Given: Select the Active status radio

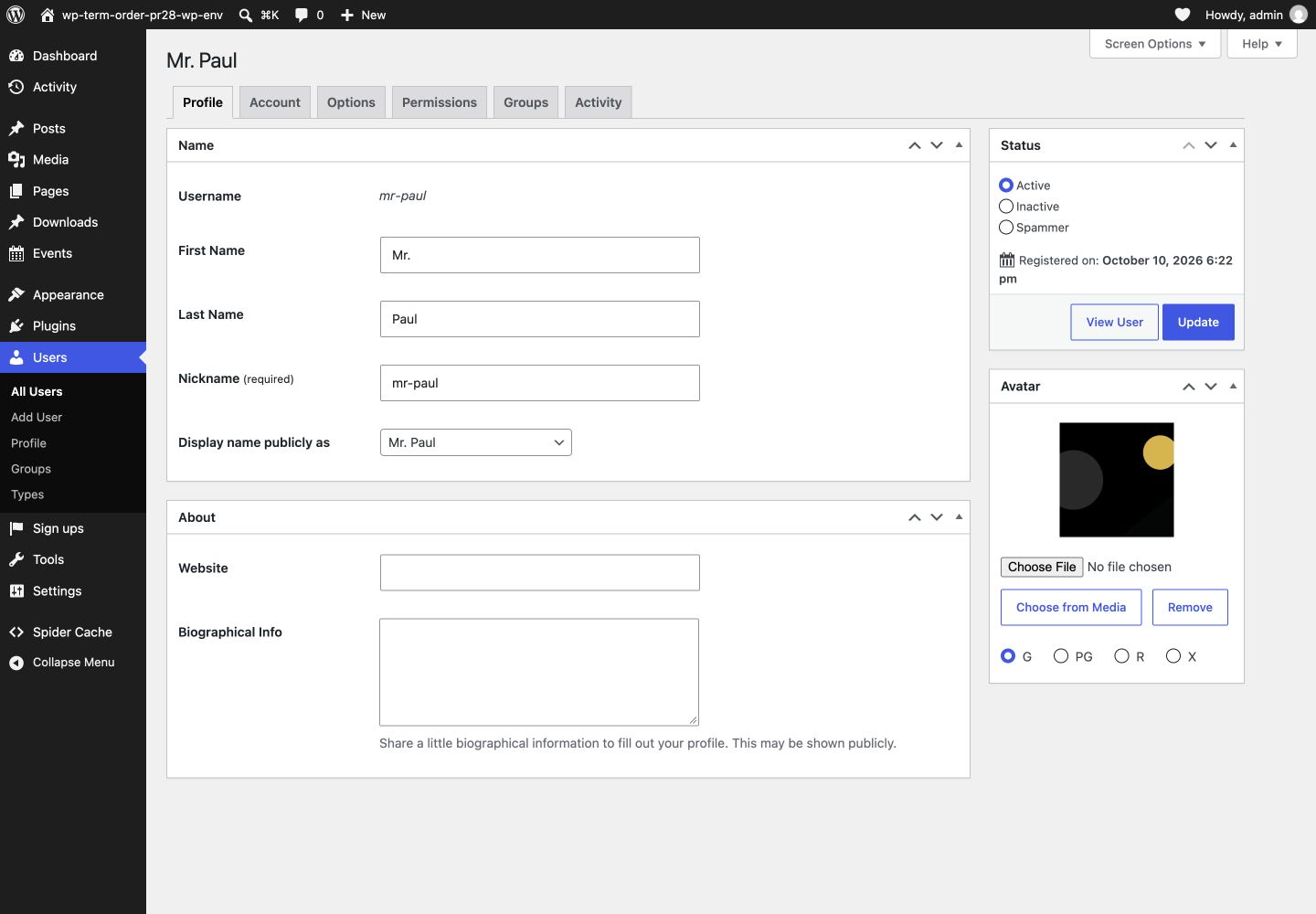Looking at the screenshot, I should coord(1006,185).
